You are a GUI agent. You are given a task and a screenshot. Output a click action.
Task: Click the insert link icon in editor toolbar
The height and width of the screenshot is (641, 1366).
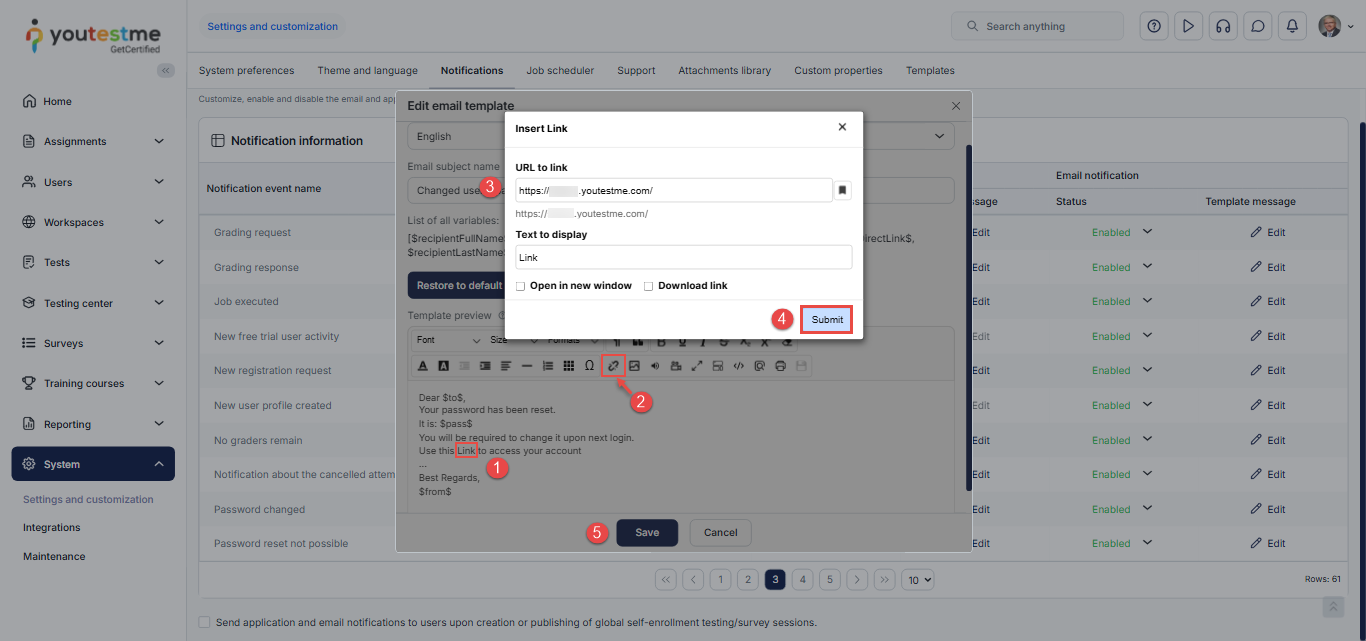[614, 365]
